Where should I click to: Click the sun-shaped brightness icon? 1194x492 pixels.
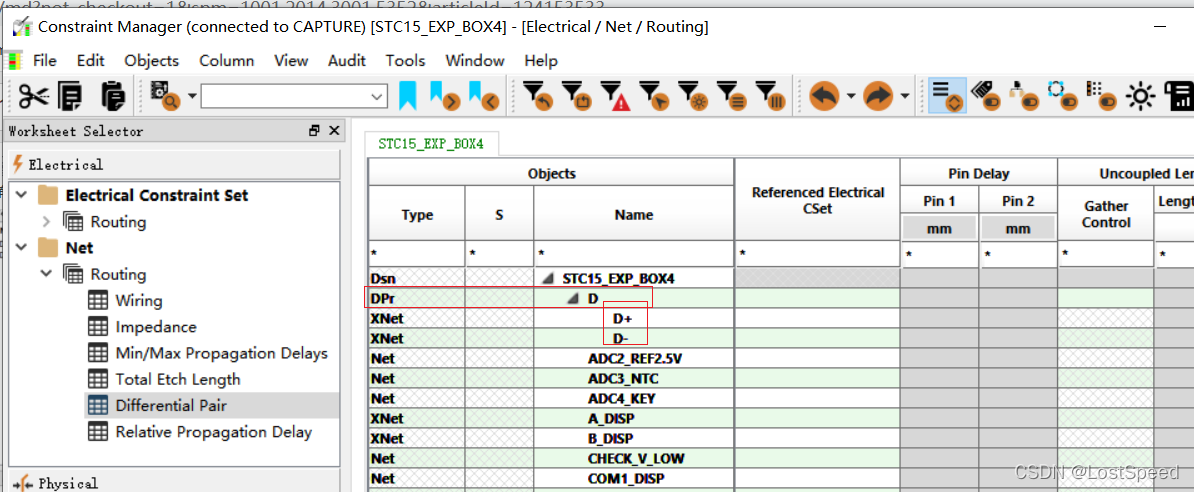click(x=1140, y=97)
